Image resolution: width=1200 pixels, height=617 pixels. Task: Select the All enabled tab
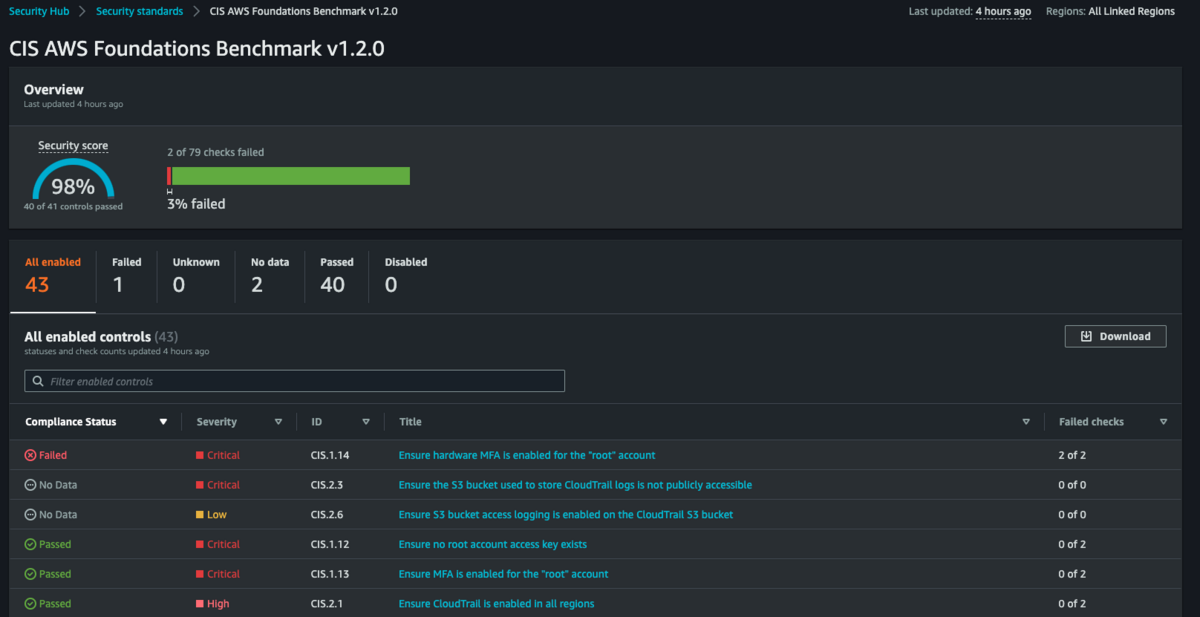[53, 274]
